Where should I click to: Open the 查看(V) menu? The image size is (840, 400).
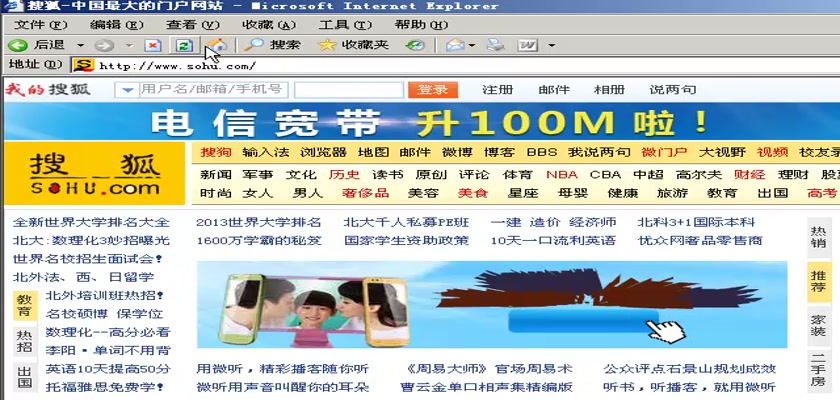[x=193, y=25]
